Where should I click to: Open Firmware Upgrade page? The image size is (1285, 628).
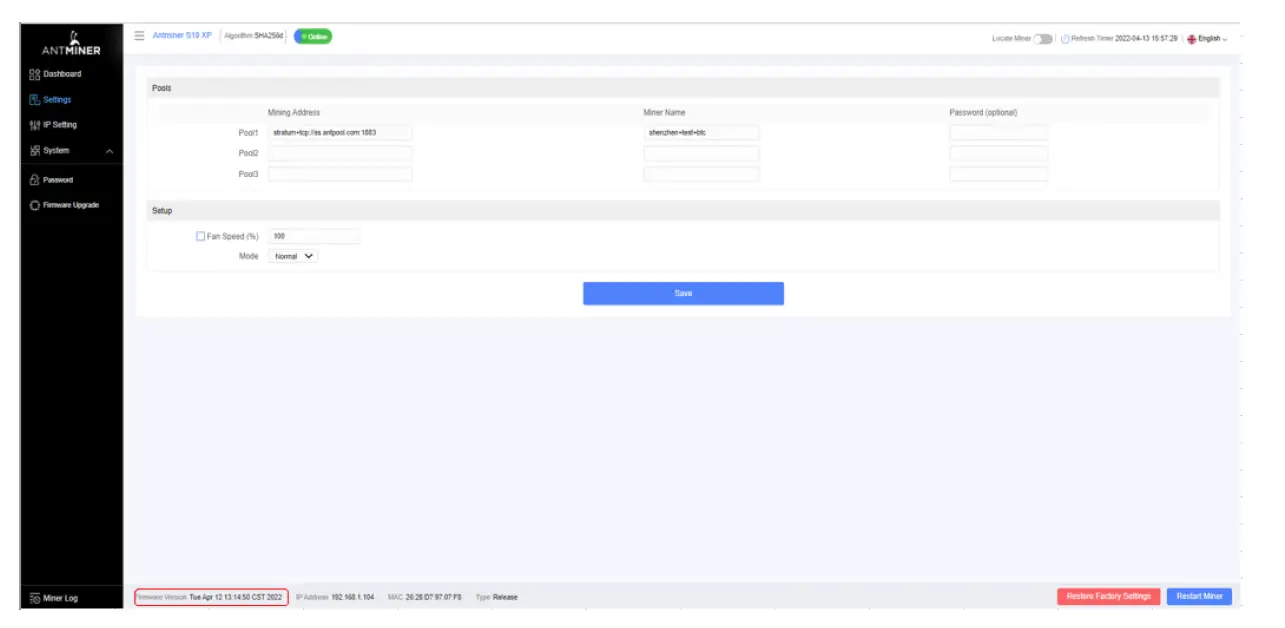pyautogui.click(x=71, y=205)
